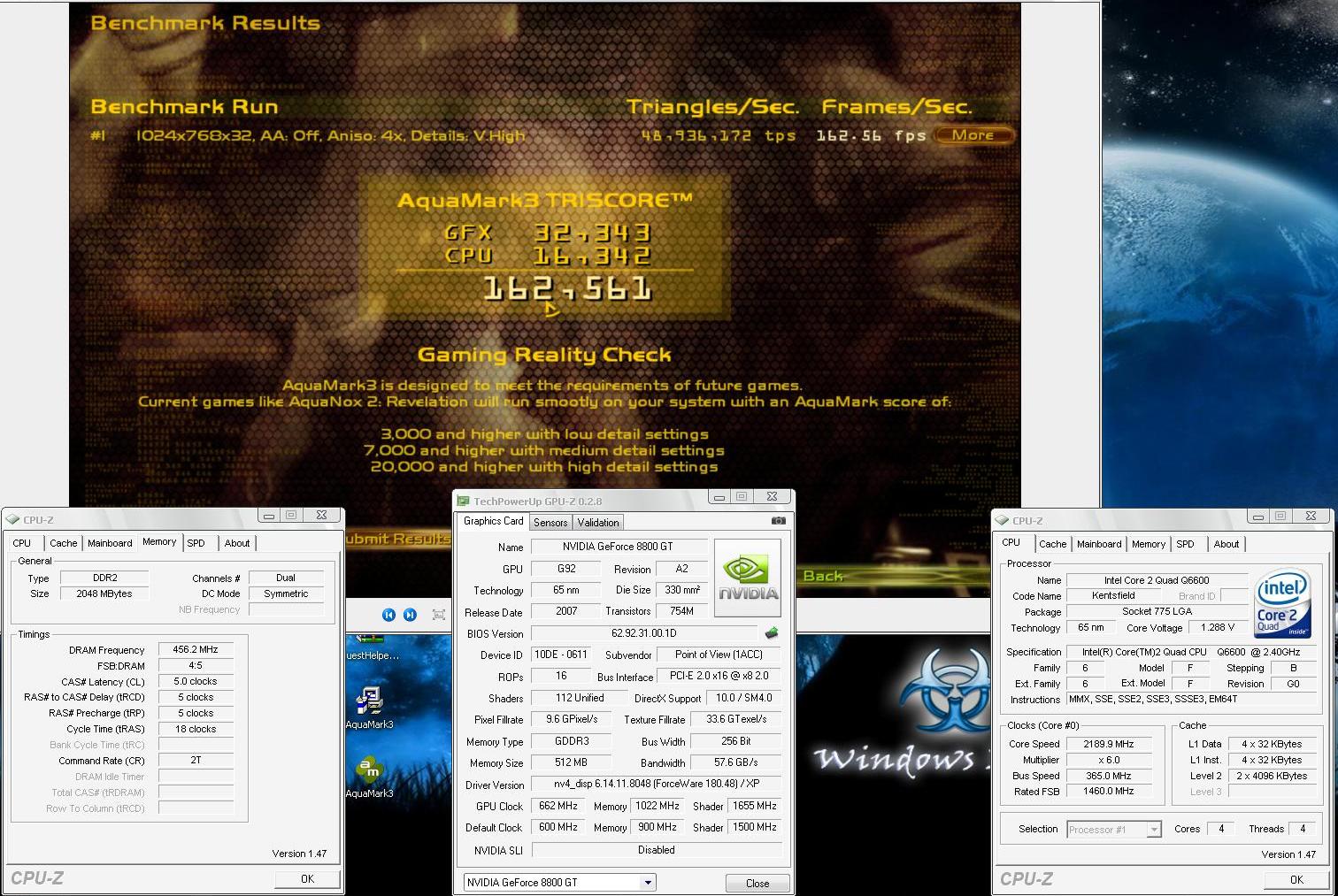Click memory Type value 'DDR2'

104,578
